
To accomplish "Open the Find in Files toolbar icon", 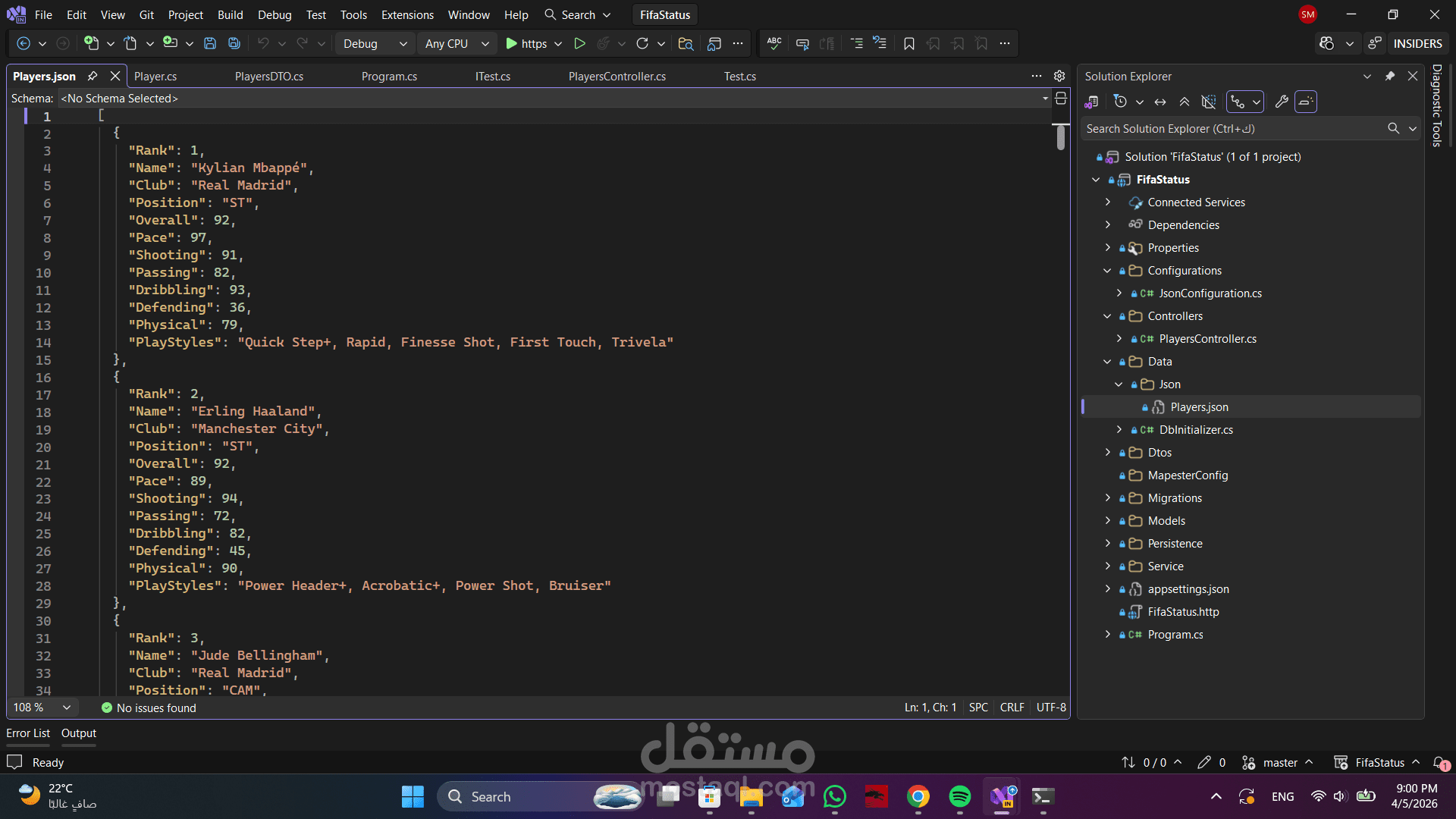I will [x=686, y=43].
